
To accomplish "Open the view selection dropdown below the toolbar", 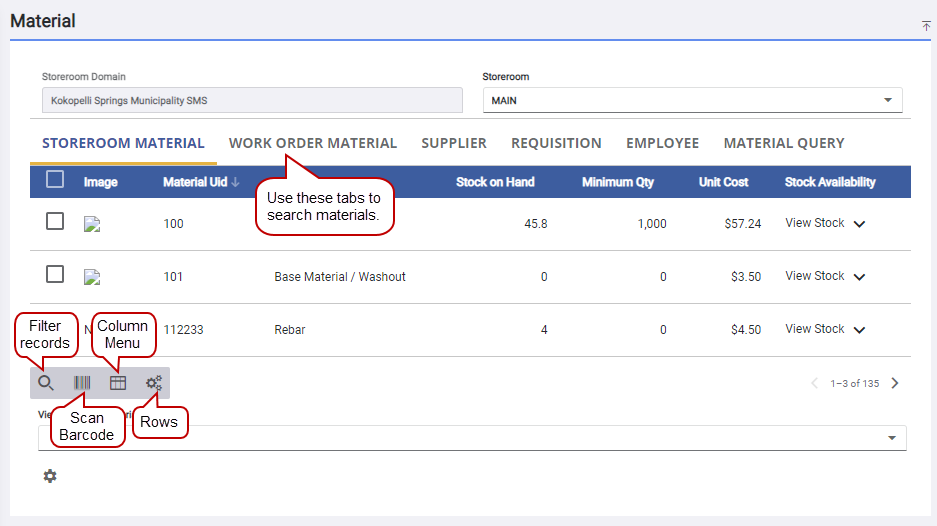I will pos(472,438).
